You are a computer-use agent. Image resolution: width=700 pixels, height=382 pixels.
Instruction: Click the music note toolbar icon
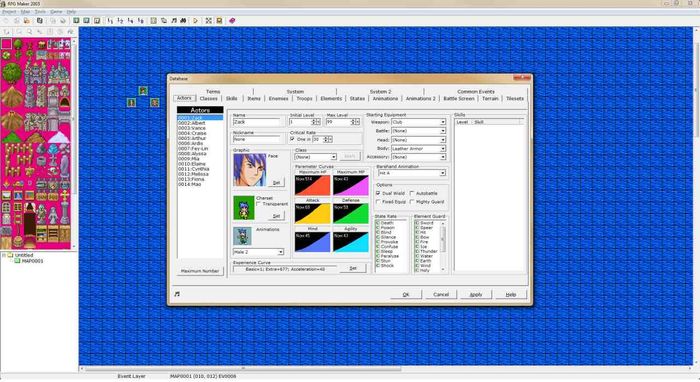pyautogui.click(x=174, y=21)
